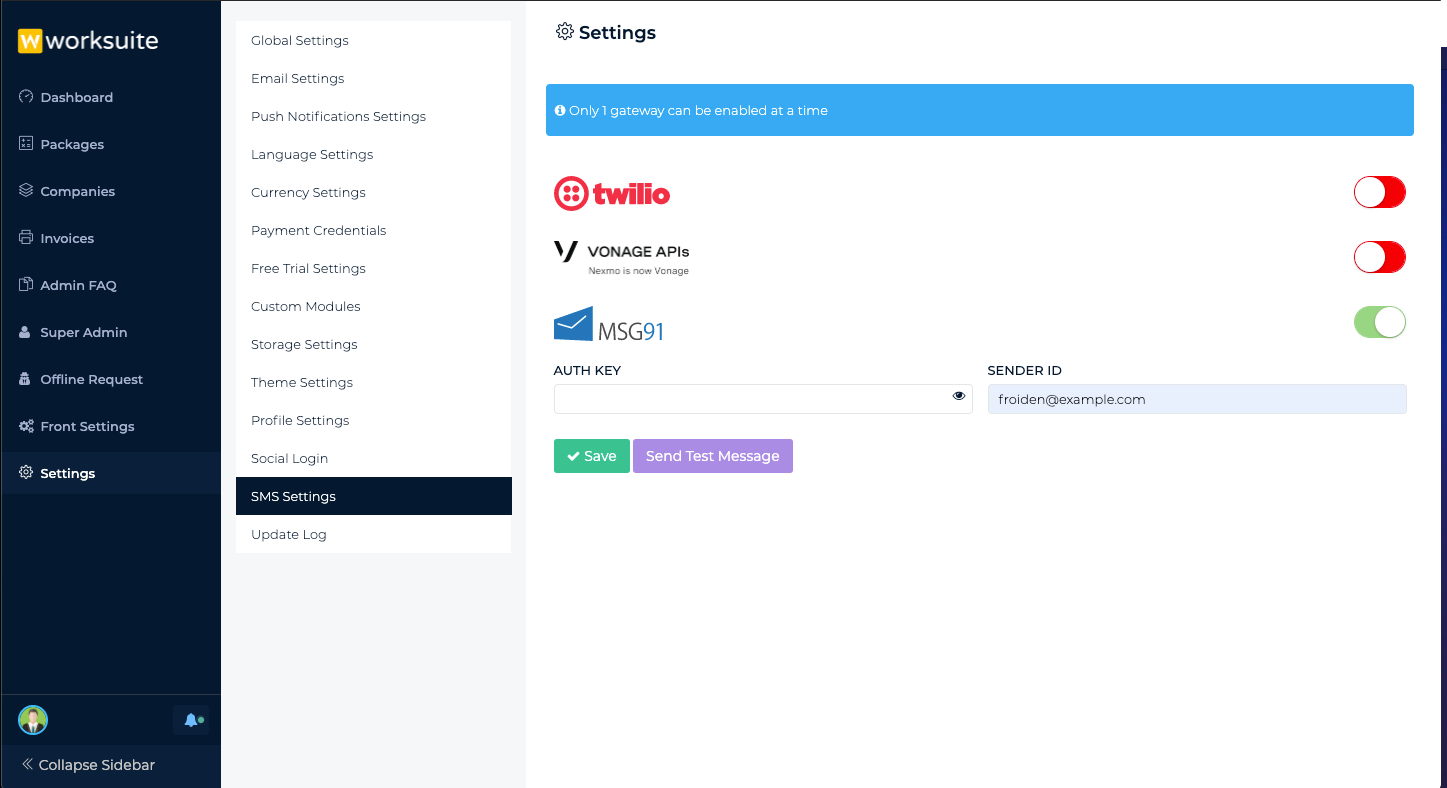Enable the Vonage gateway toggle
1447x788 pixels.
pos(1380,257)
